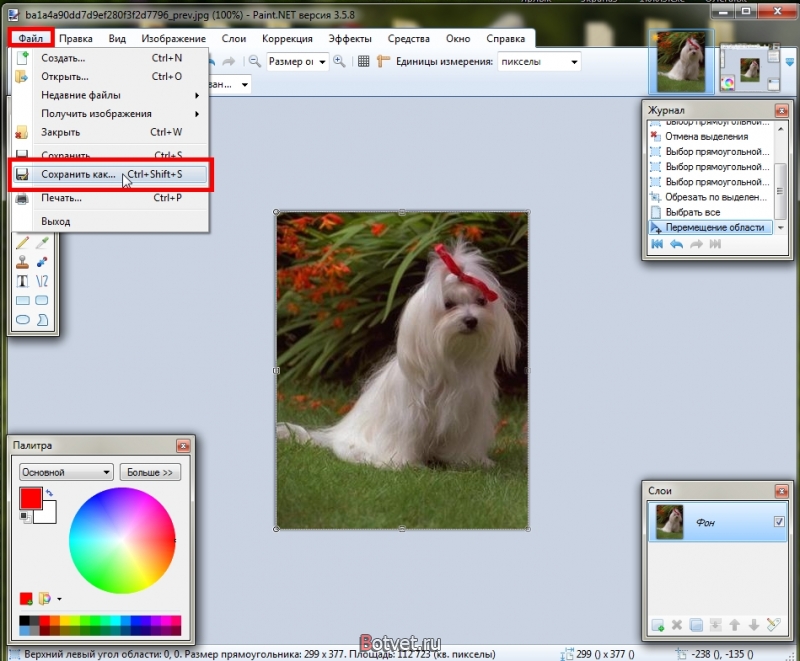Open the Основной color mode dropdown
Screen dimensions: 800x661
(66, 472)
